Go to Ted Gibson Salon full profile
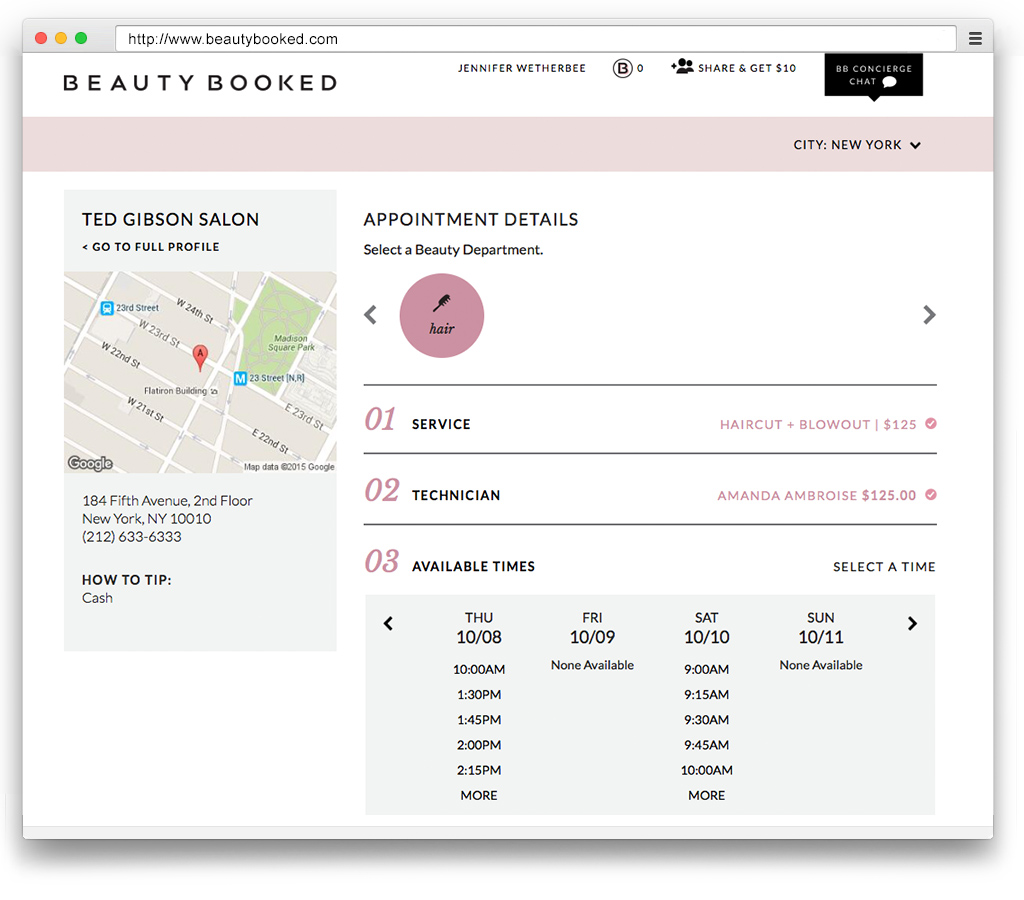The image size is (1024, 900). [151, 247]
